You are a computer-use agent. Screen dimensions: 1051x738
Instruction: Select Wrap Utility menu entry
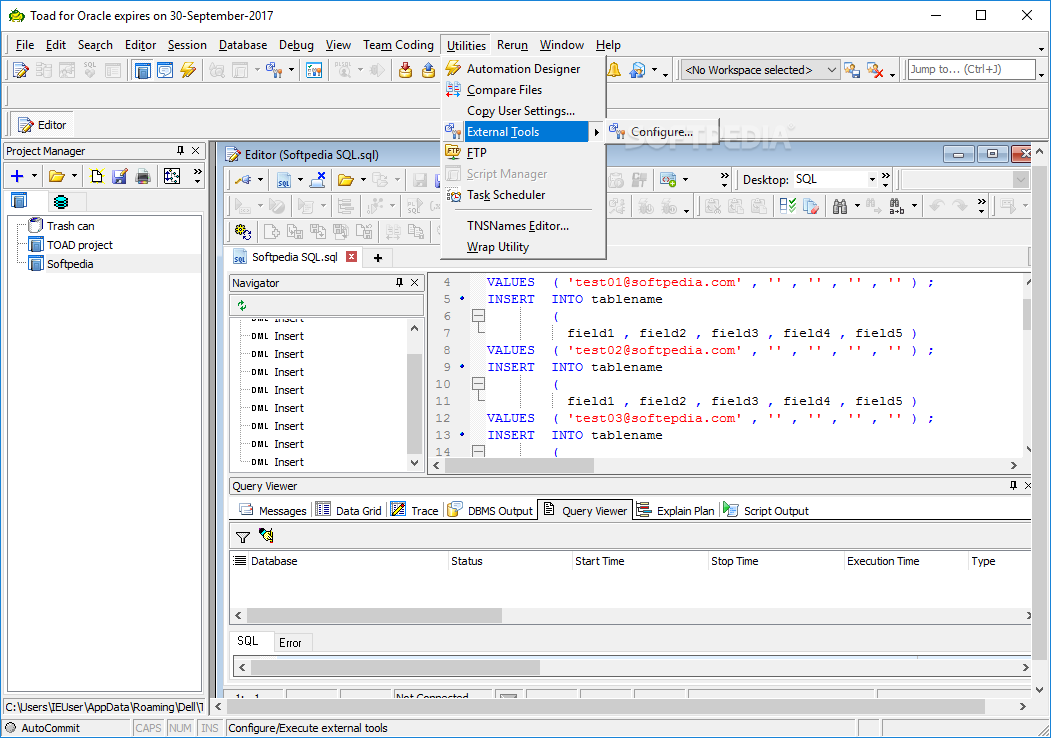tap(498, 247)
